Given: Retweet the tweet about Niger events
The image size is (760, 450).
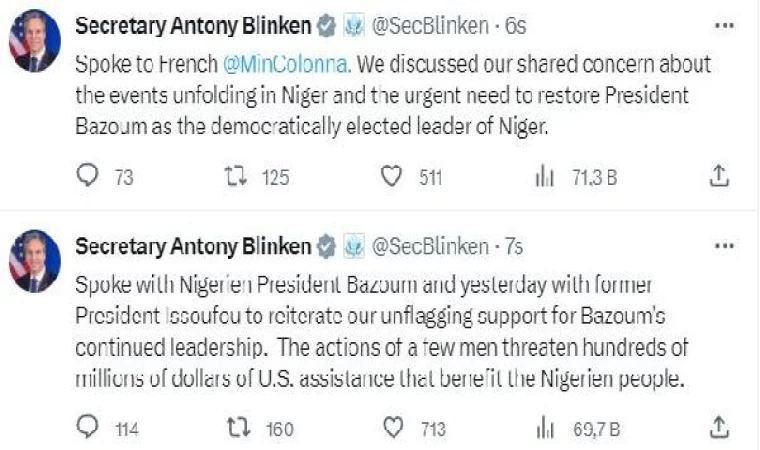Looking at the screenshot, I should (233, 177).
